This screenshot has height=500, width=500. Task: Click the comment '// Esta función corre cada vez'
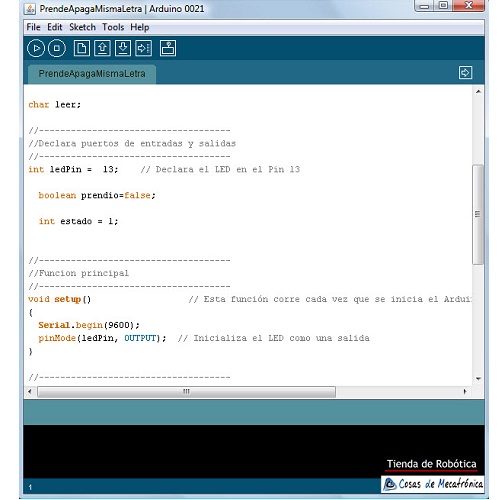tap(268, 299)
